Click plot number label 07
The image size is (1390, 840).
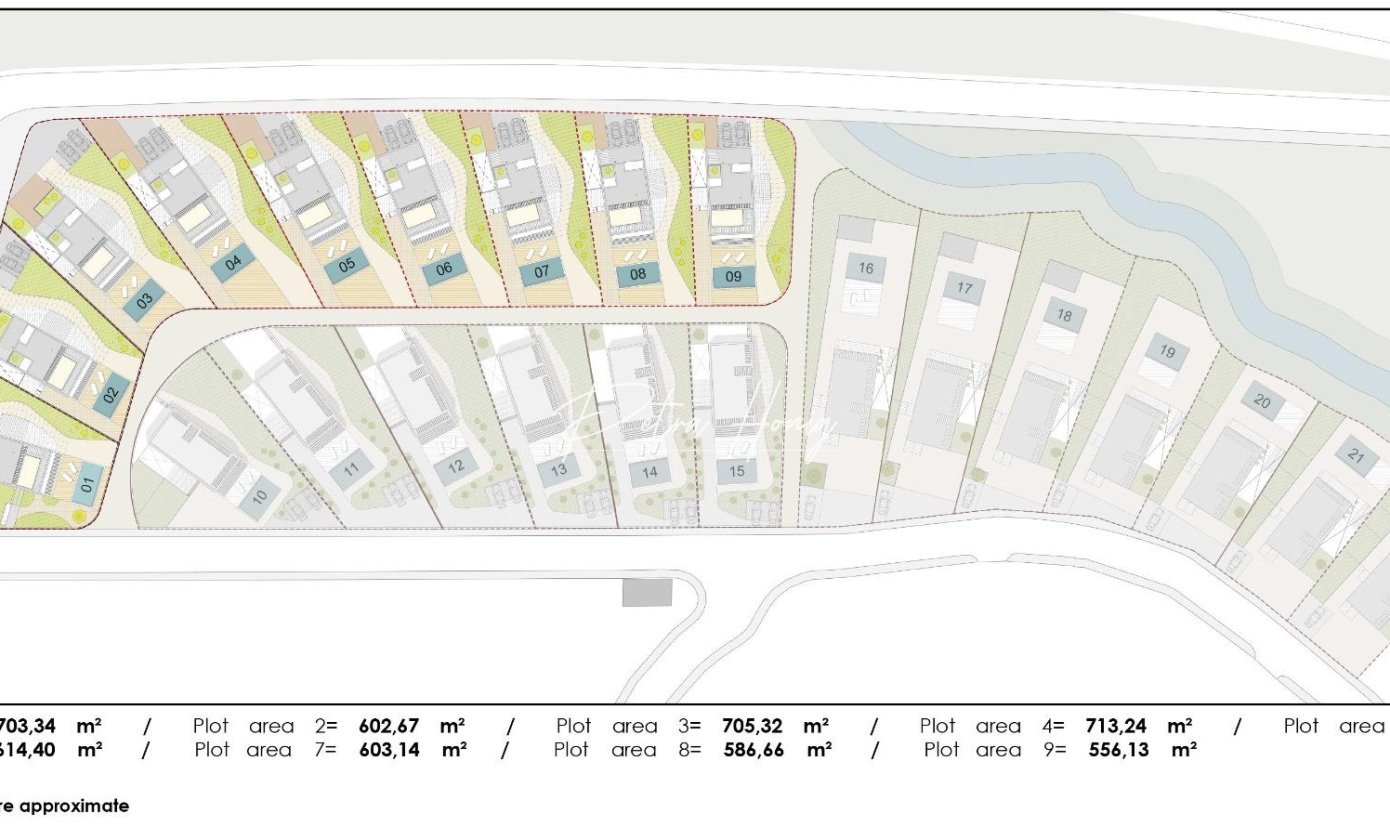click(542, 271)
